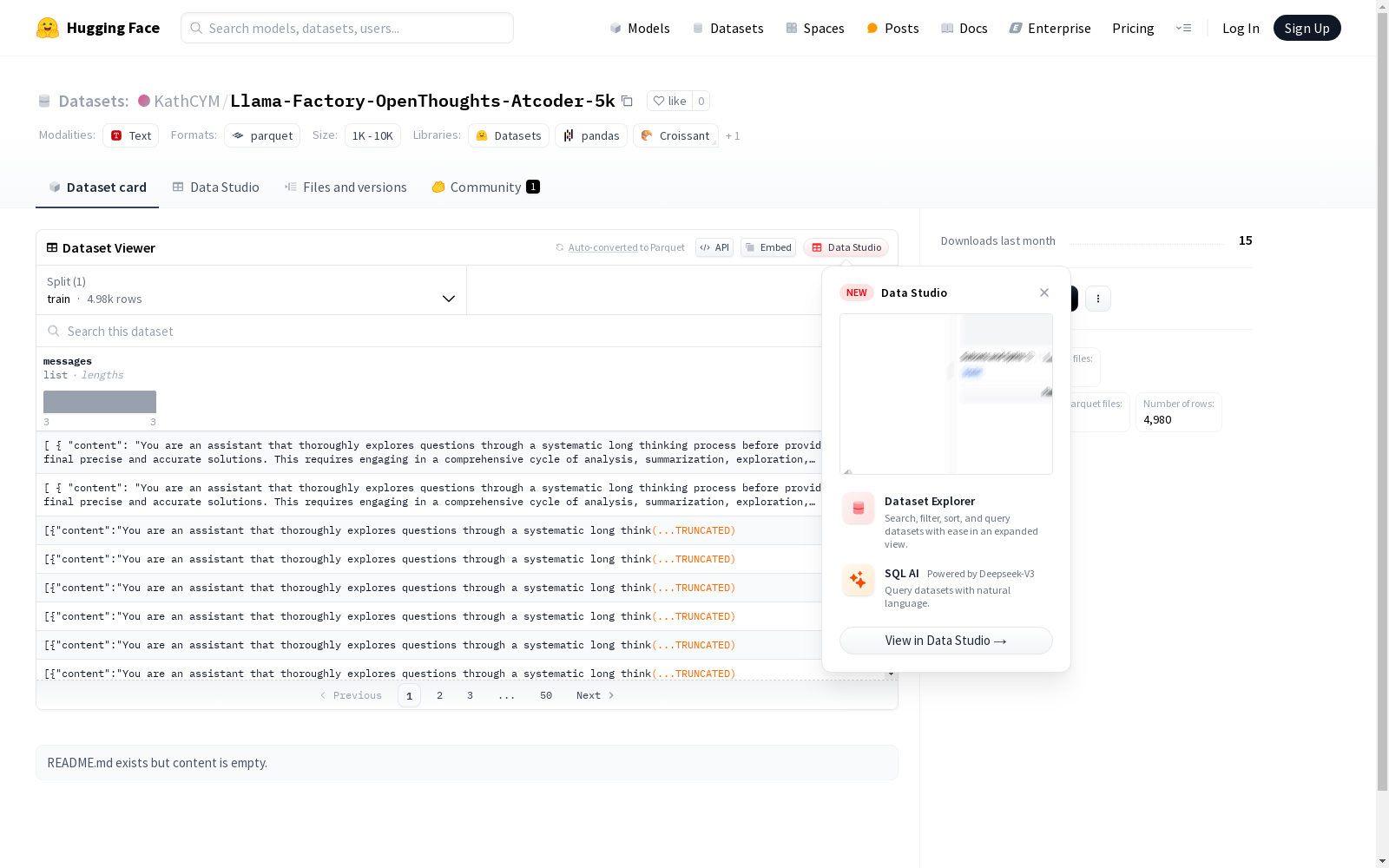Image resolution: width=1389 pixels, height=868 pixels.
Task: Select Dataset Explorer feature entry
Action: click(x=946, y=521)
